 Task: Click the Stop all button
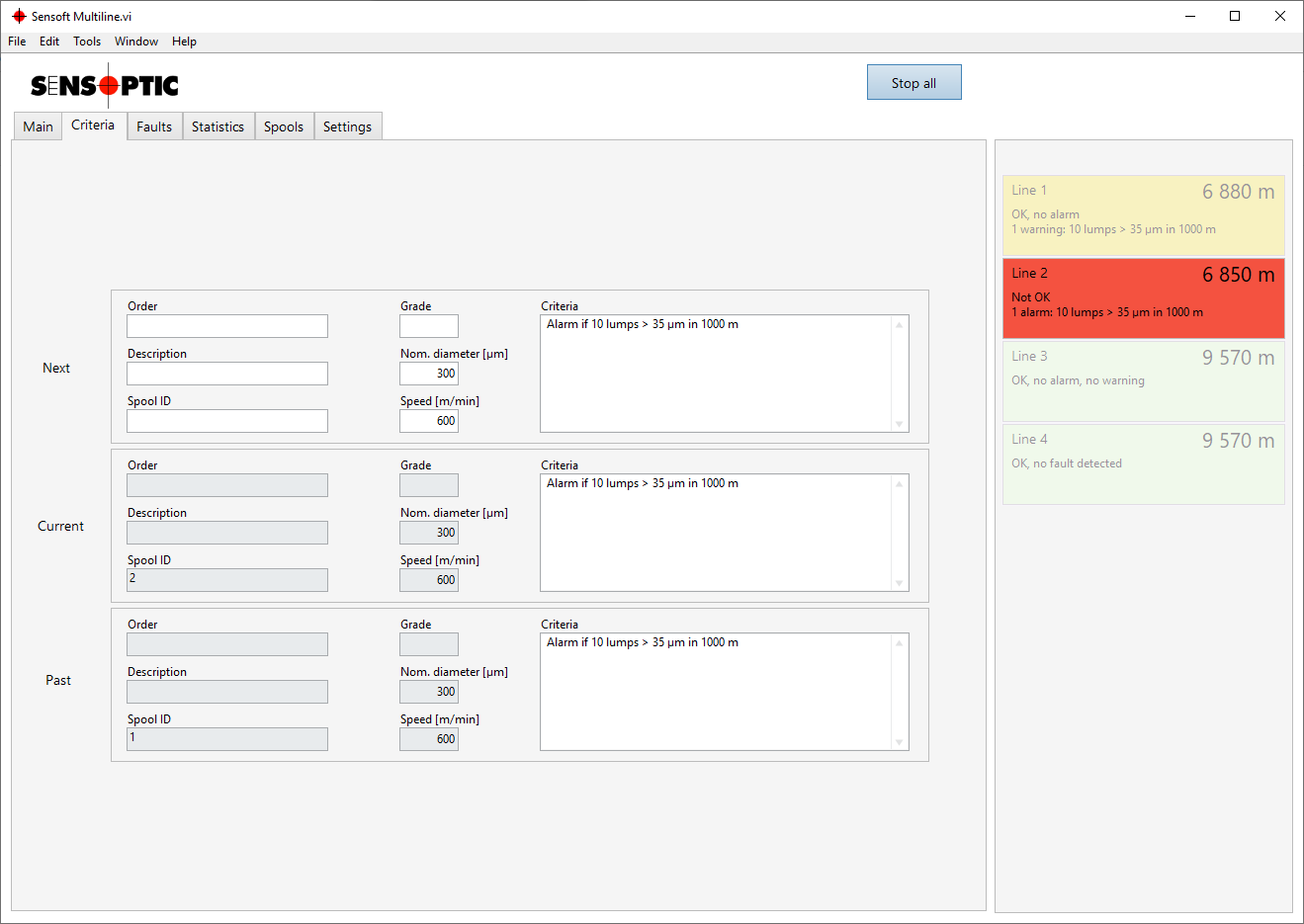(x=913, y=83)
